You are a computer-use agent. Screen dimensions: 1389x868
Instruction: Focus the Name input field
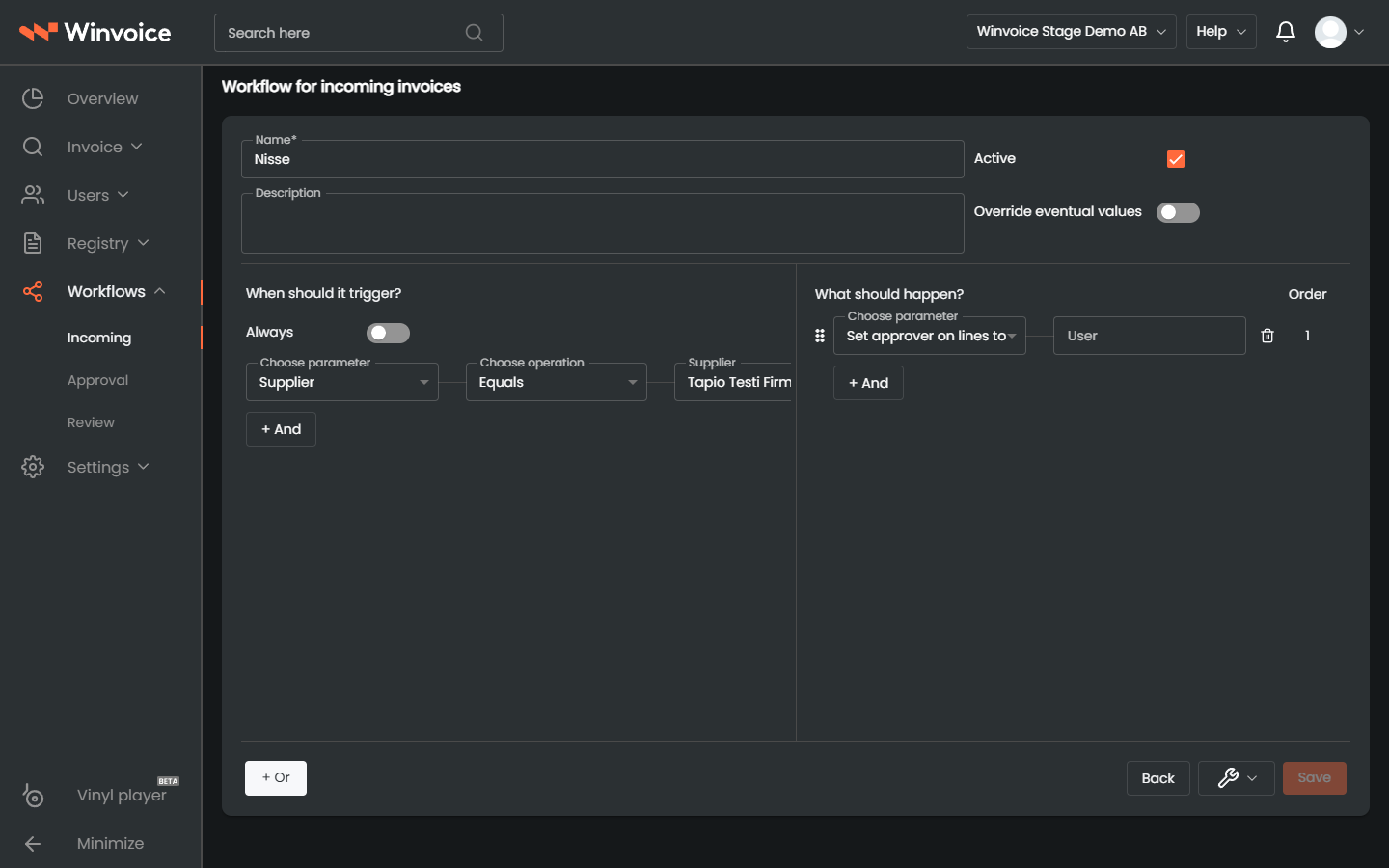click(x=603, y=159)
